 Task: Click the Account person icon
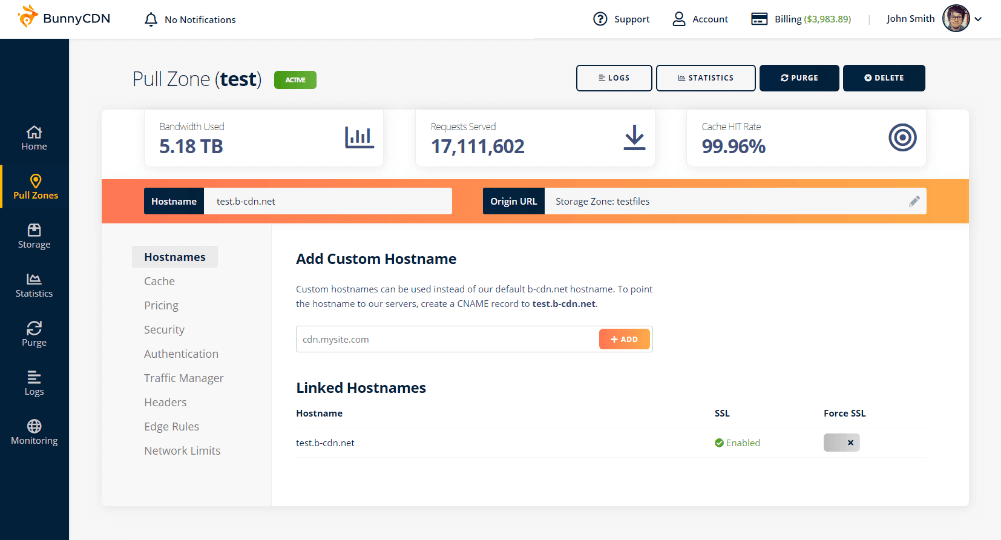coord(679,19)
